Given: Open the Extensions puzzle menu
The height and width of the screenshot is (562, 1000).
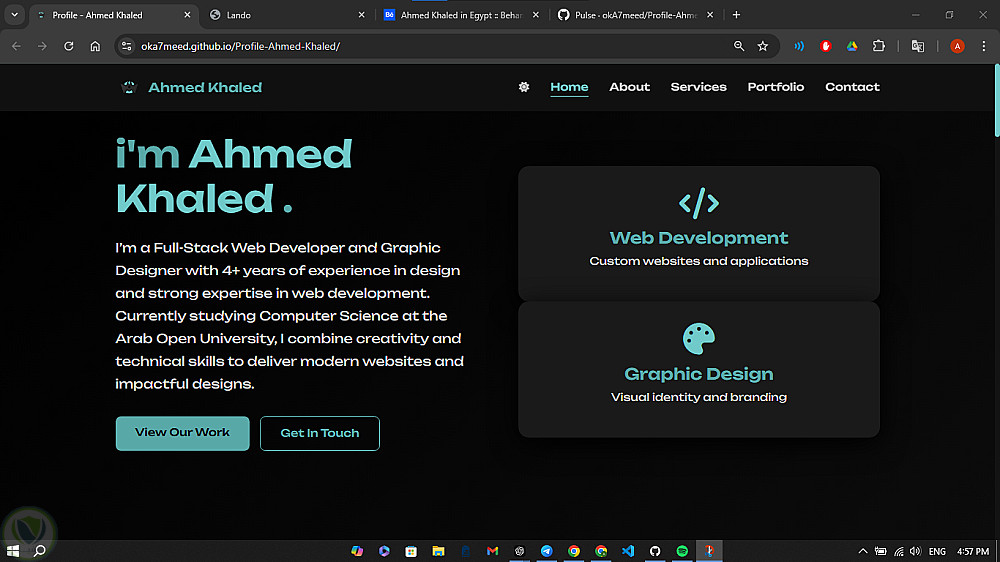Looking at the screenshot, I should (879, 46).
